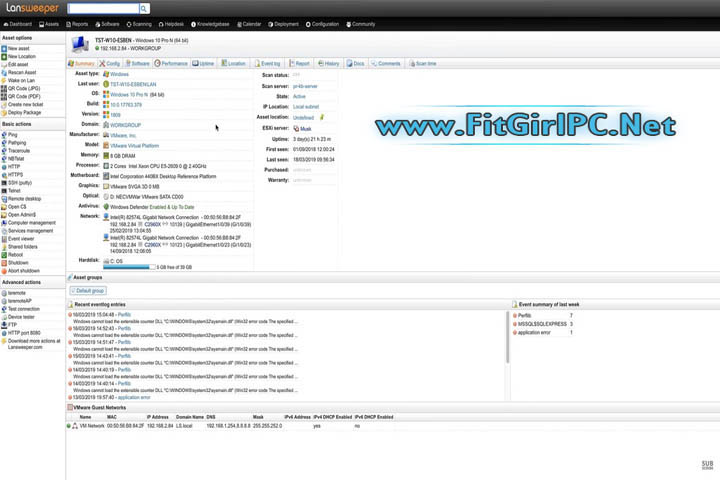Viewport: 720px width, 480px height.
Task: Click the Ping action icon
Action: (4, 134)
